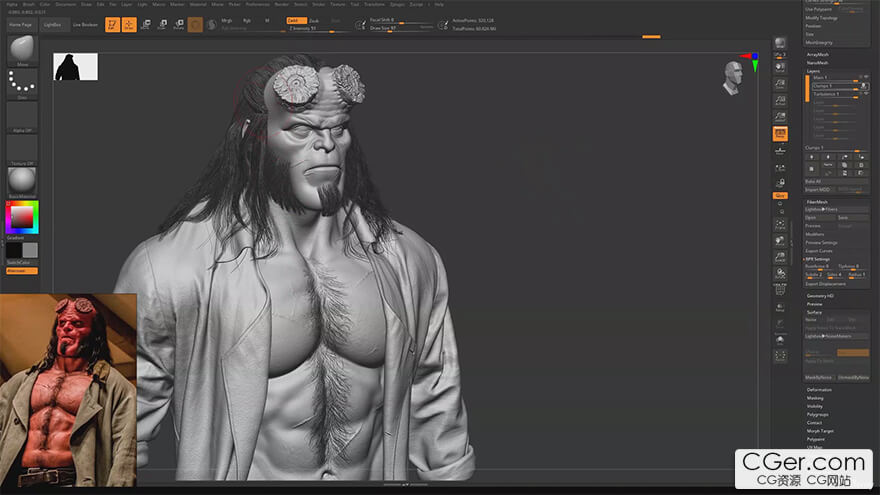The width and height of the screenshot is (880, 495).
Task: Expand the NanoMesh subpalette
Action: click(x=817, y=63)
